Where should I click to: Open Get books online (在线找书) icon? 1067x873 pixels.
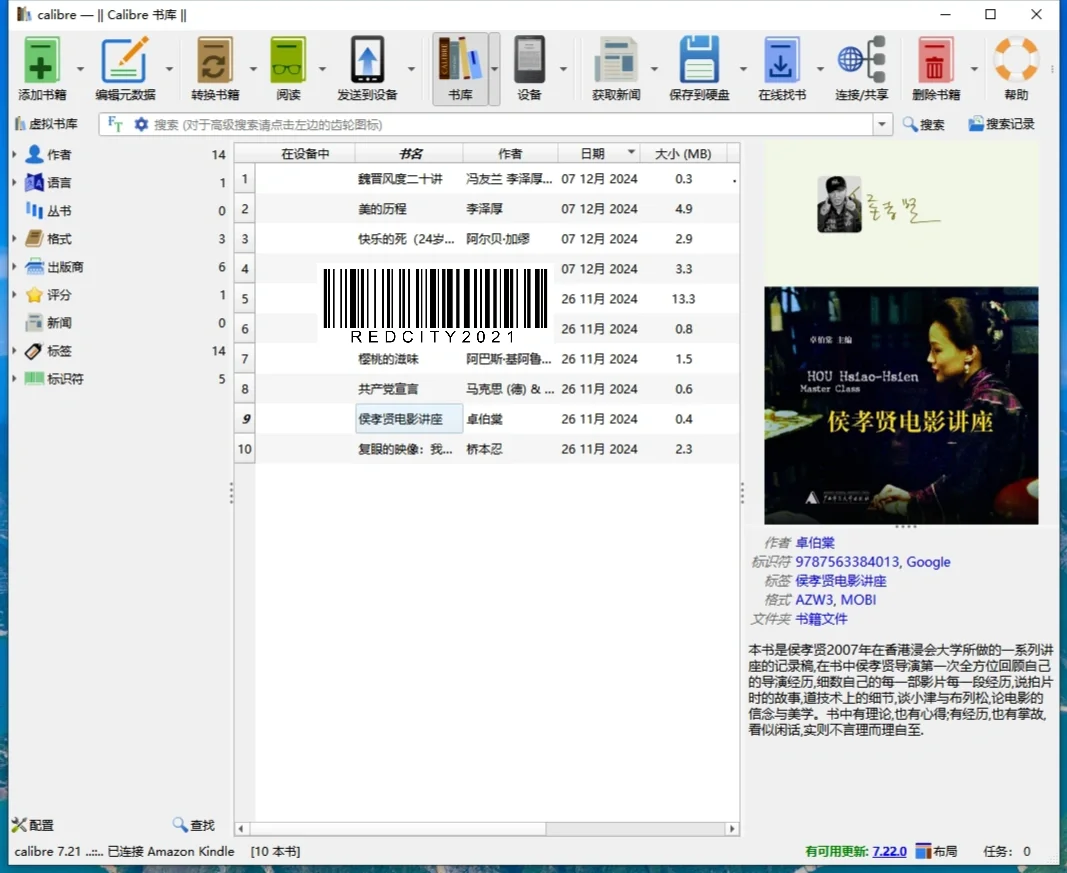pyautogui.click(x=781, y=60)
